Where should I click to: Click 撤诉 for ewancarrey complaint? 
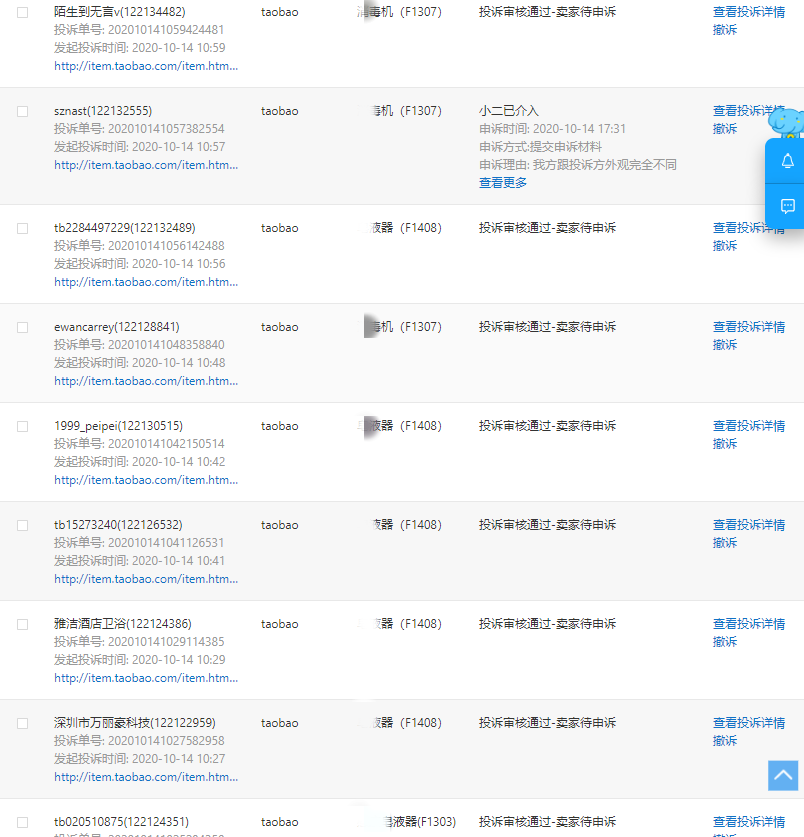click(724, 345)
